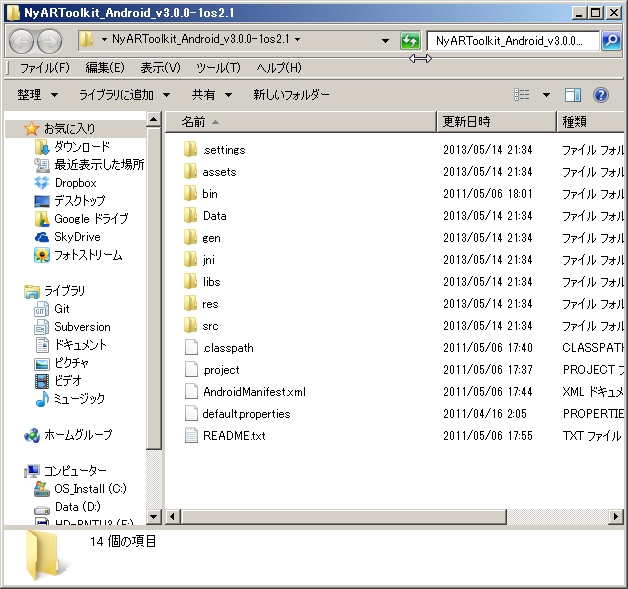This screenshot has width=628, height=589.
Task: Sort by the 名前 column header
Action: tap(300, 122)
